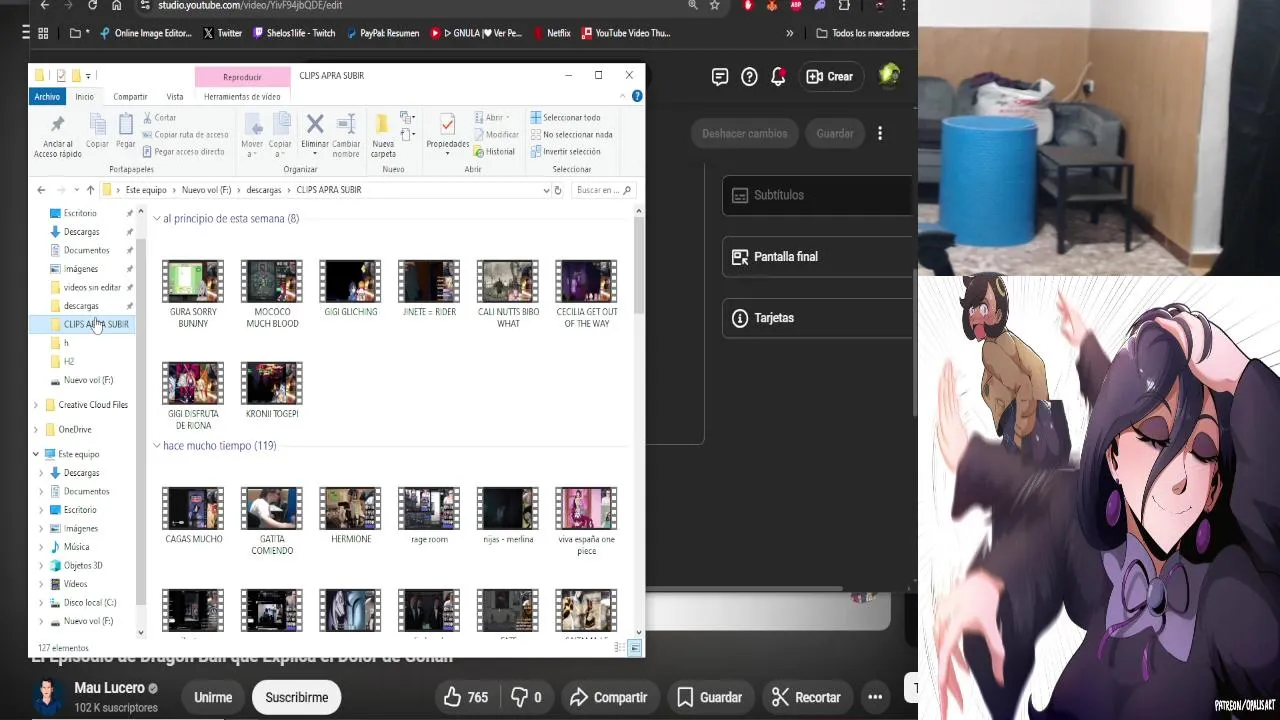Collapse the ribbon with the chevron
Screen dimensions: 1280x720
coord(623,96)
